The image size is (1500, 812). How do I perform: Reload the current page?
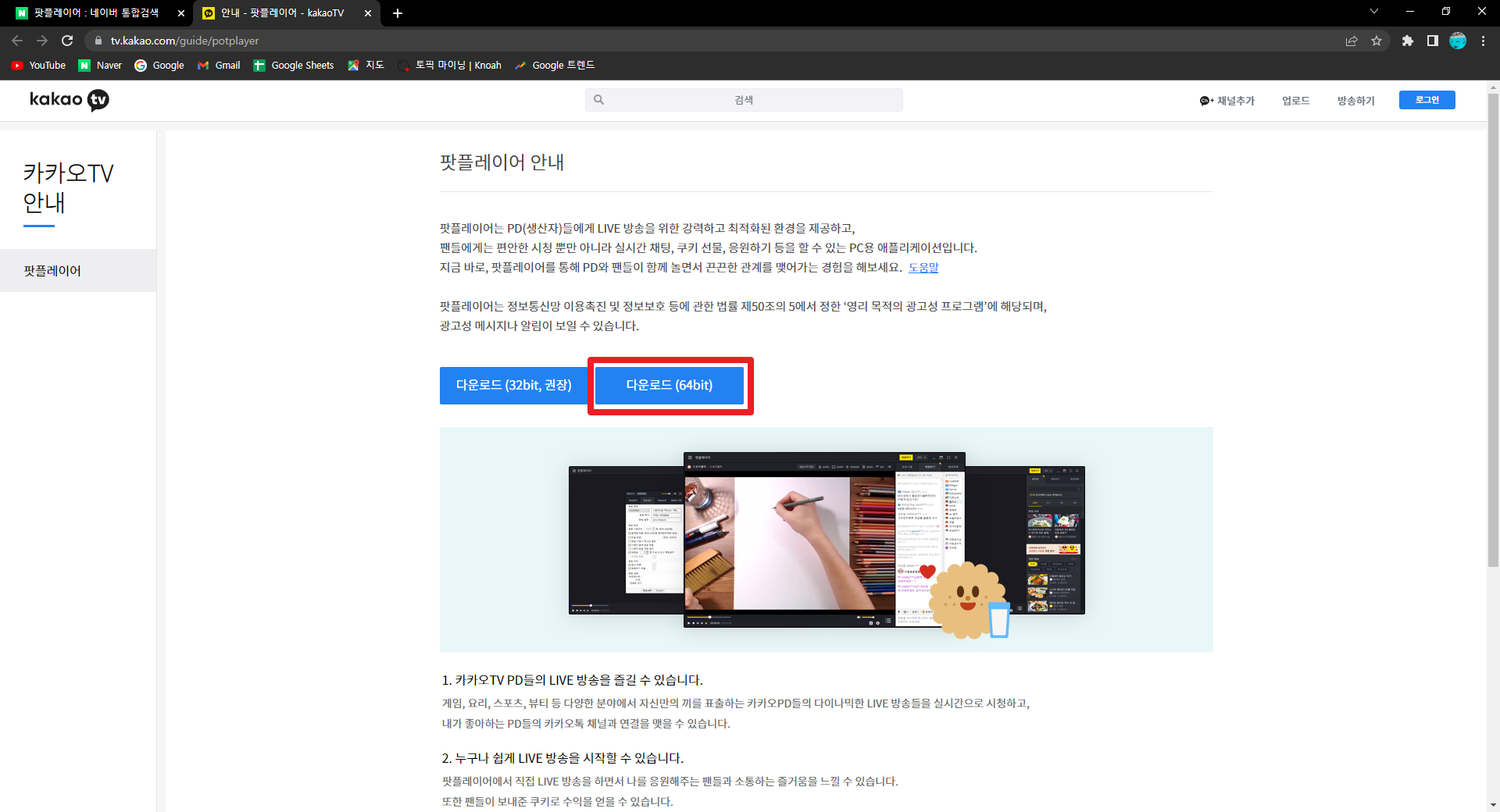[67, 41]
